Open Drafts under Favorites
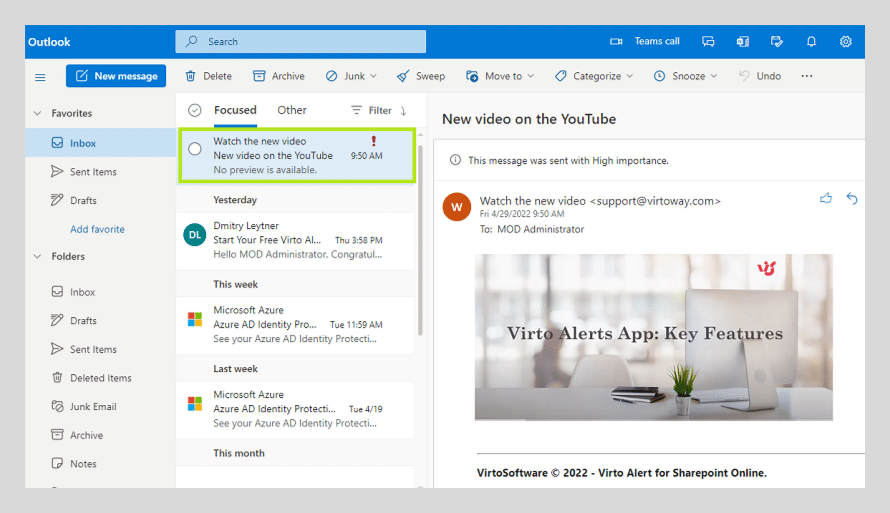The image size is (890, 513). (100, 200)
